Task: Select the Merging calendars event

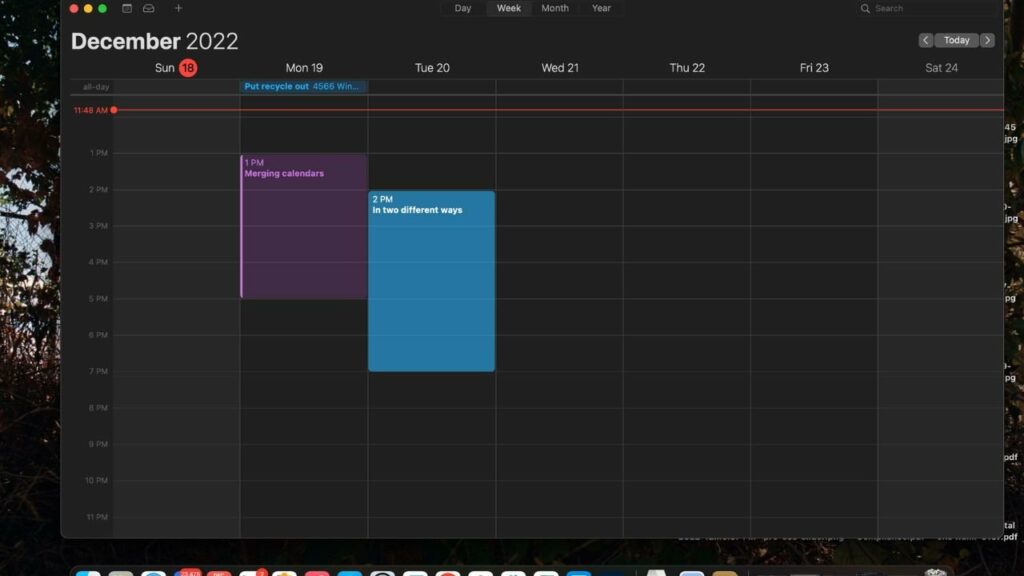Action: tap(304, 226)
